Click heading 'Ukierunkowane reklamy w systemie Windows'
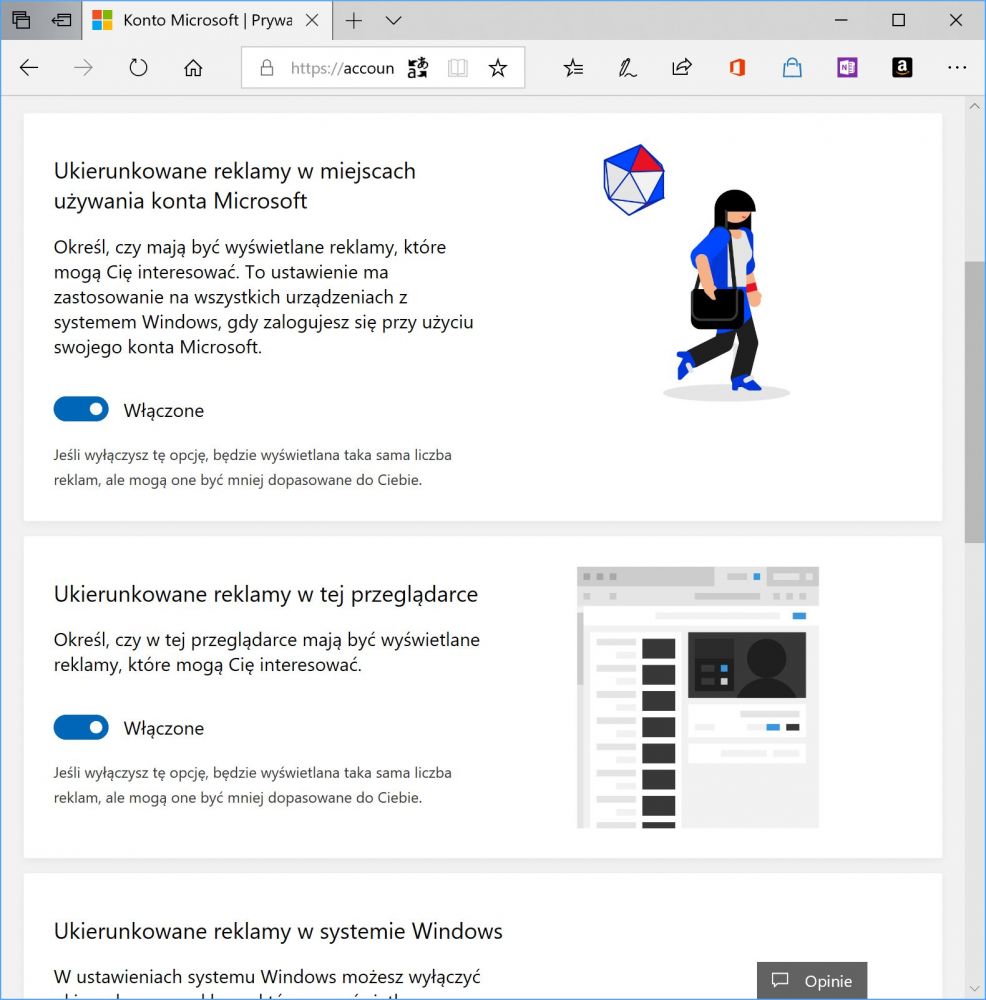986x1000 pixels. (278, 931)
